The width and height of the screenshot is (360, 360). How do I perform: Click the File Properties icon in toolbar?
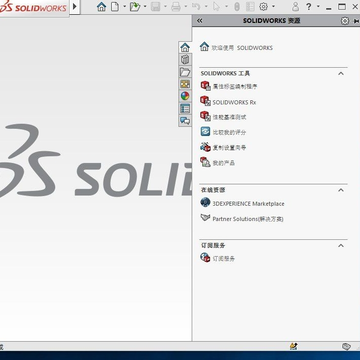[x=250, y=7]
